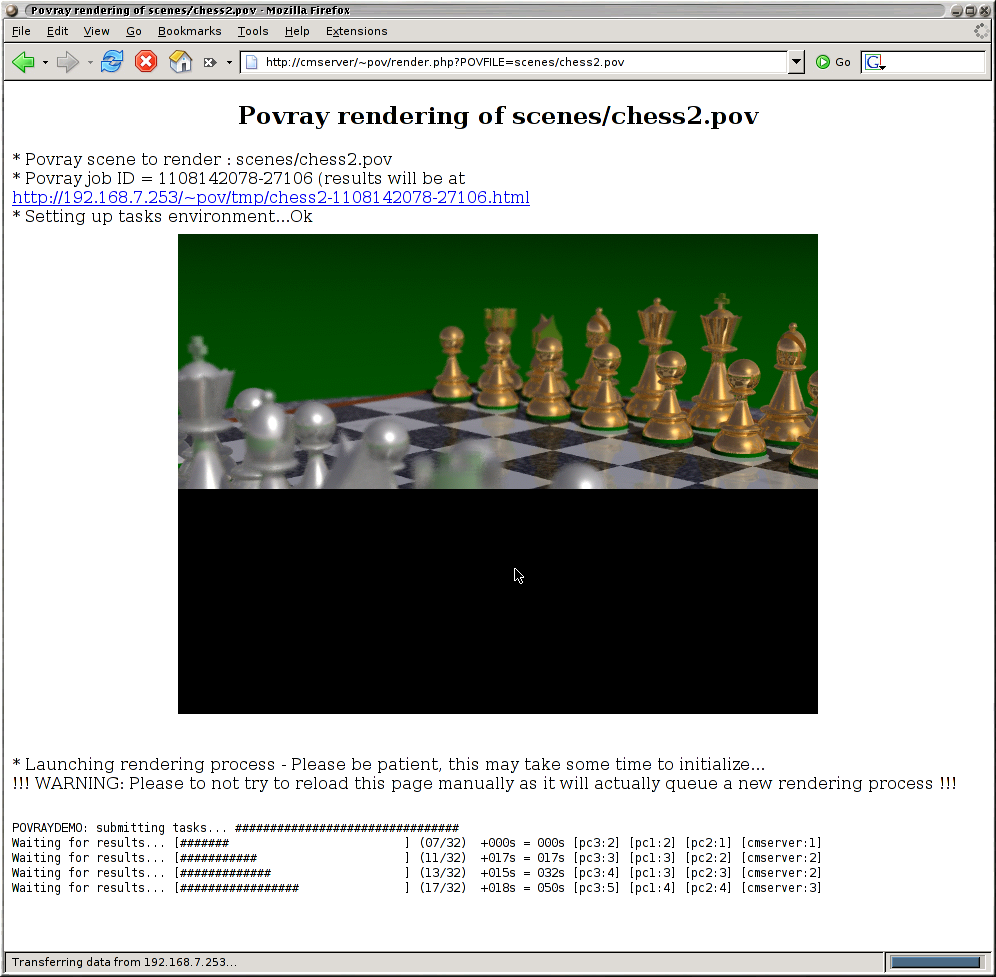Minimize the Firefox window
Screen dimensions: 996x977
(957, 10)
